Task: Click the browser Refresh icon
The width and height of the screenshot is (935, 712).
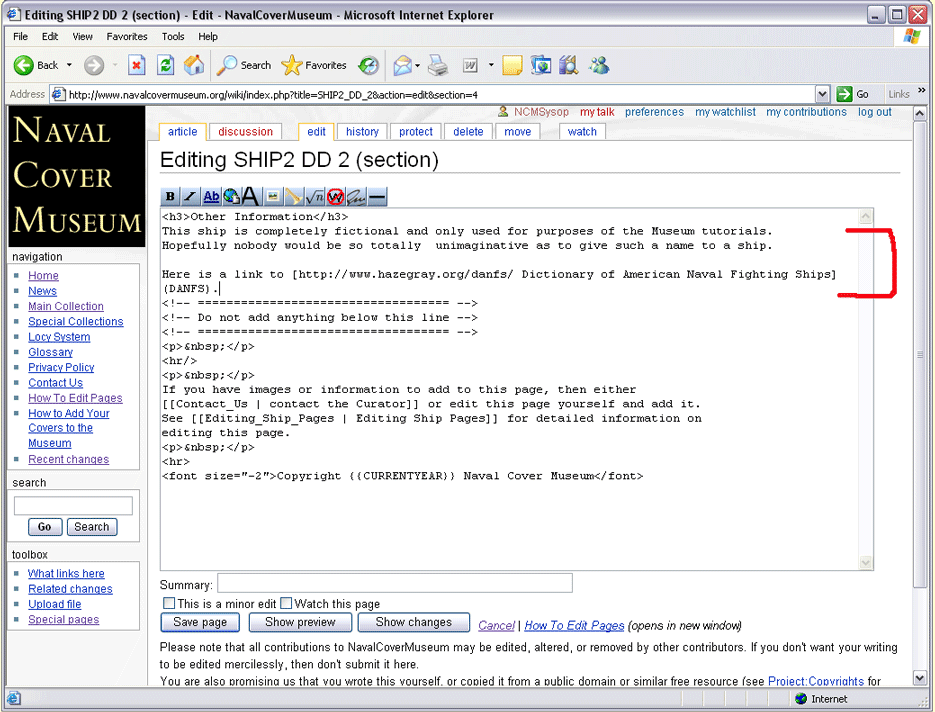Action: tap(166, 65)
